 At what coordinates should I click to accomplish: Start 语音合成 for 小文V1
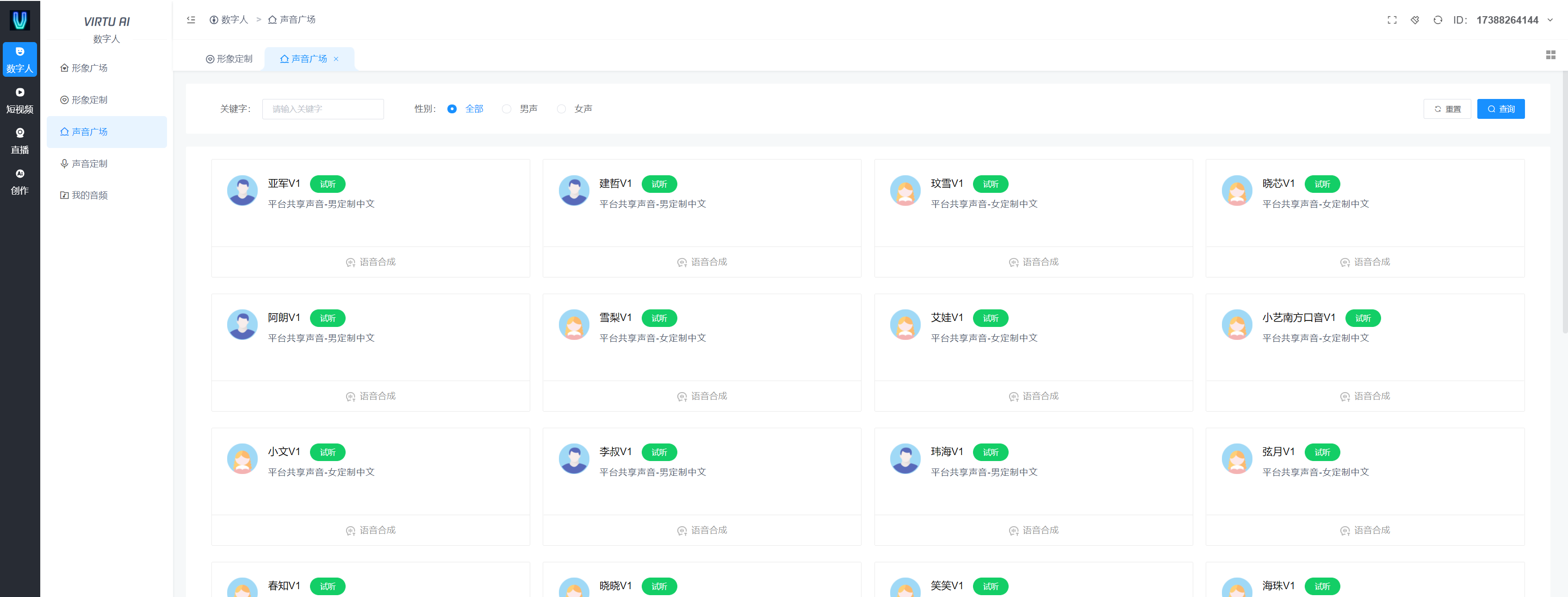370,531
